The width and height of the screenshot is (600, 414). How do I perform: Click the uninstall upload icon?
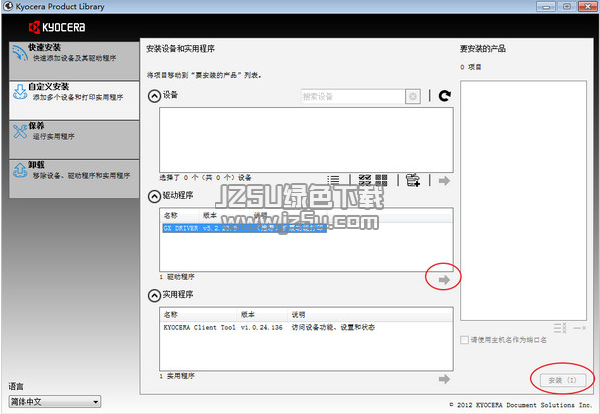(20, 170)
